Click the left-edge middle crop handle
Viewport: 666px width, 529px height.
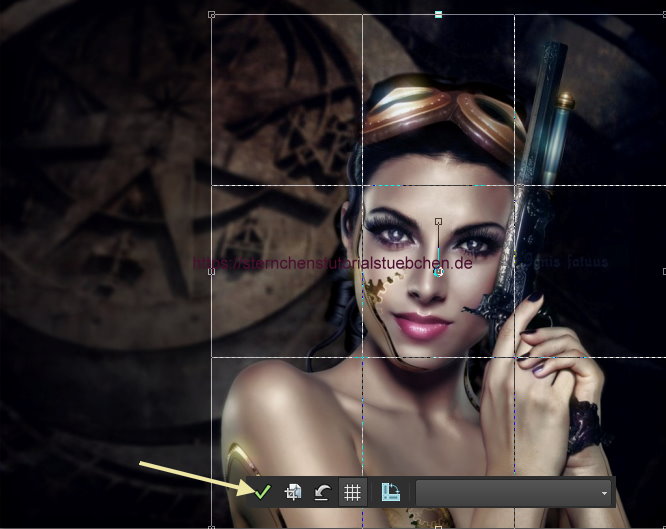pyautogui.click(x=212, y=272)
